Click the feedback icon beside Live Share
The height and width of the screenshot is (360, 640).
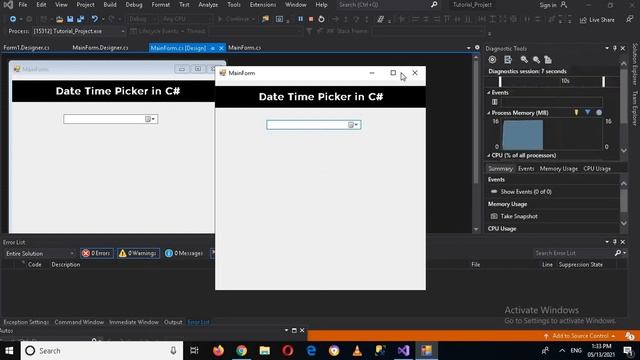pos(630,19)
